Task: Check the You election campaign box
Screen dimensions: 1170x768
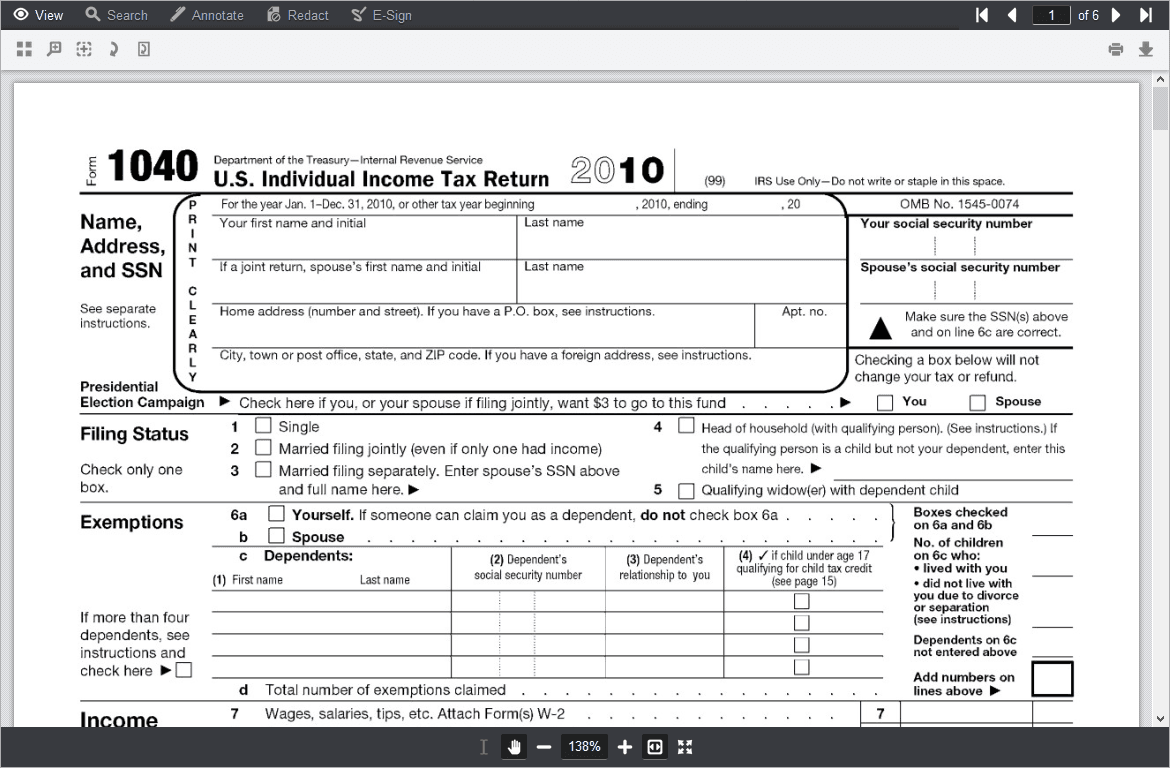Action: click(x=885, y=403)
